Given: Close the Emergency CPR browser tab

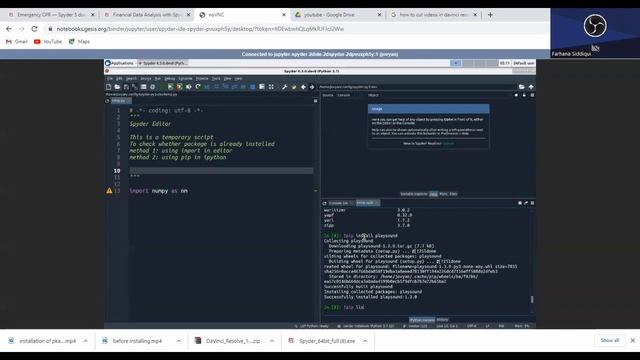Looking at the screenshot, I should 93,15.
